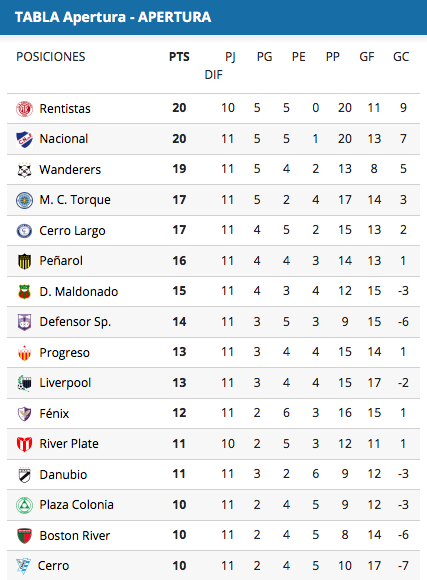Select the D. Maldonado team crest

coord(24,292)
